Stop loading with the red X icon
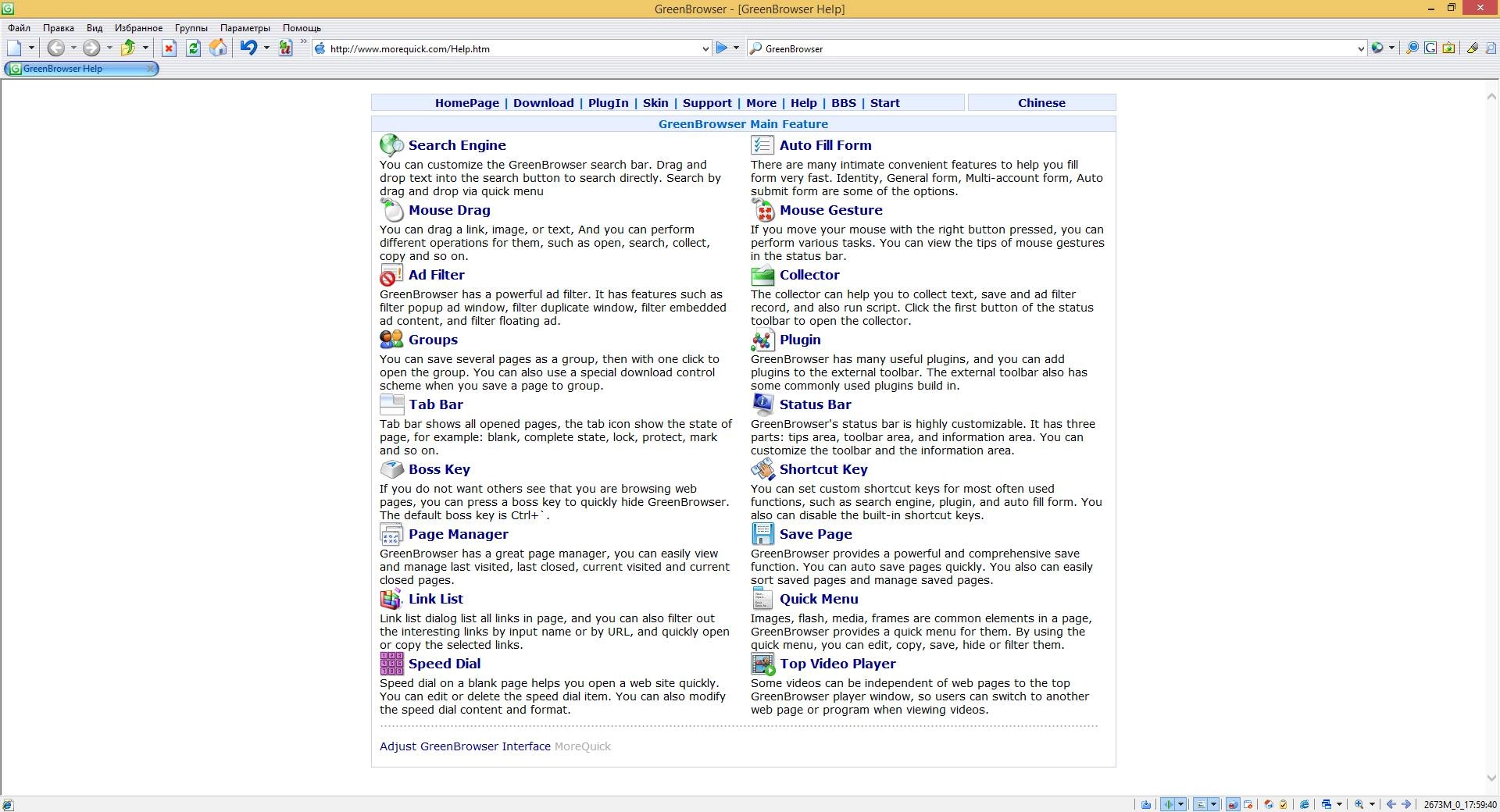 tap(169, 48)
